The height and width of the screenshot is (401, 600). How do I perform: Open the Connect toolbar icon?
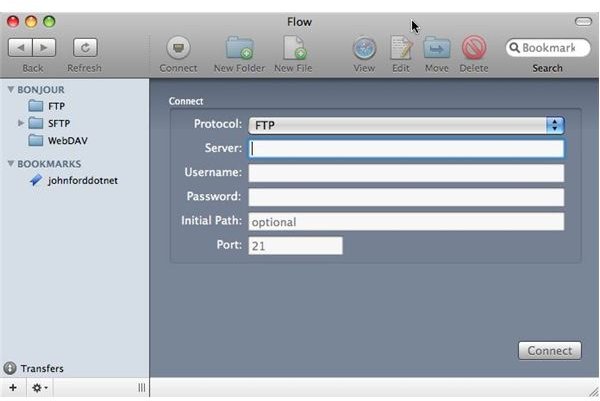178,48
